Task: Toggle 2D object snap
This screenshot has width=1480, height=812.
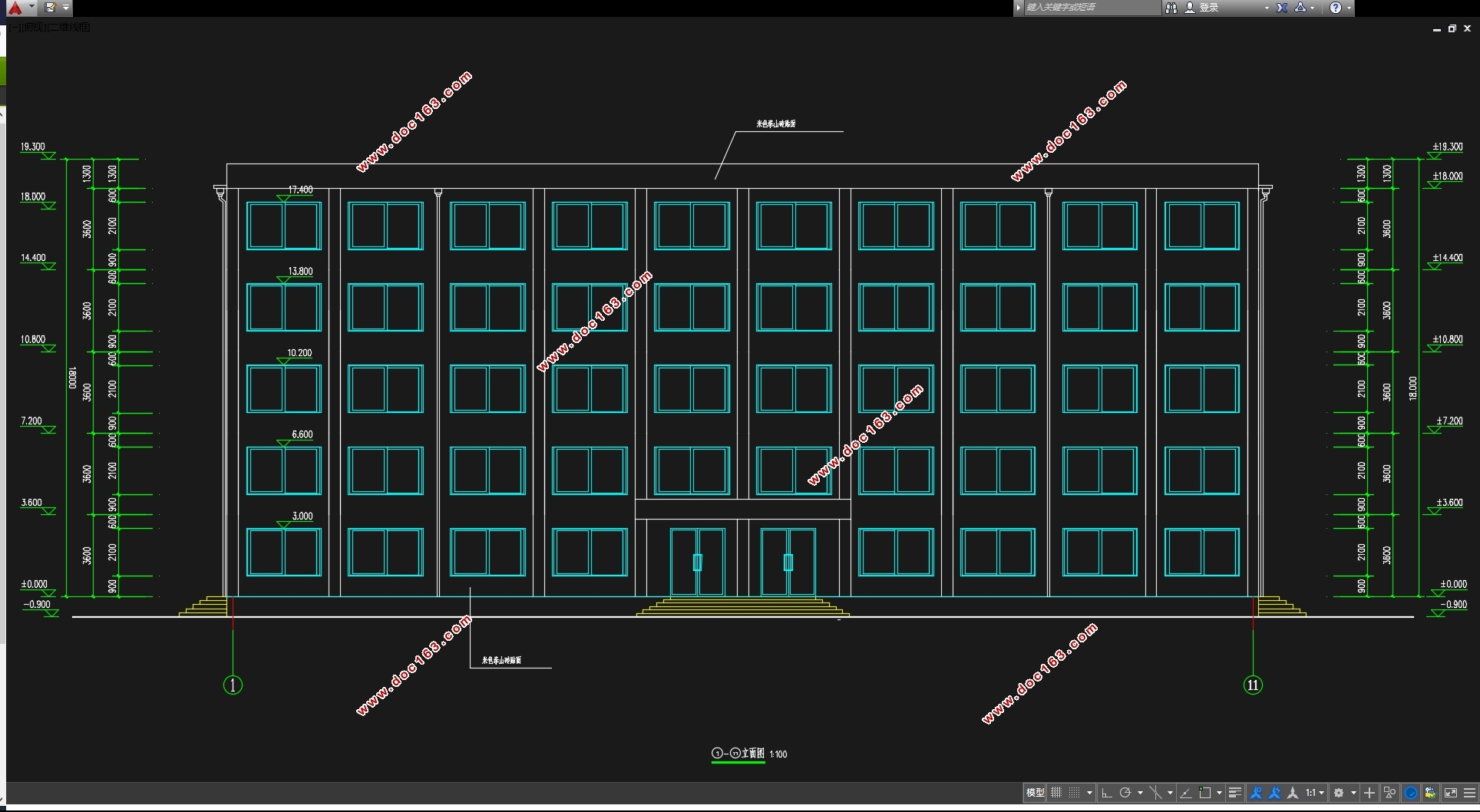Action: [x=1205, y=793]
